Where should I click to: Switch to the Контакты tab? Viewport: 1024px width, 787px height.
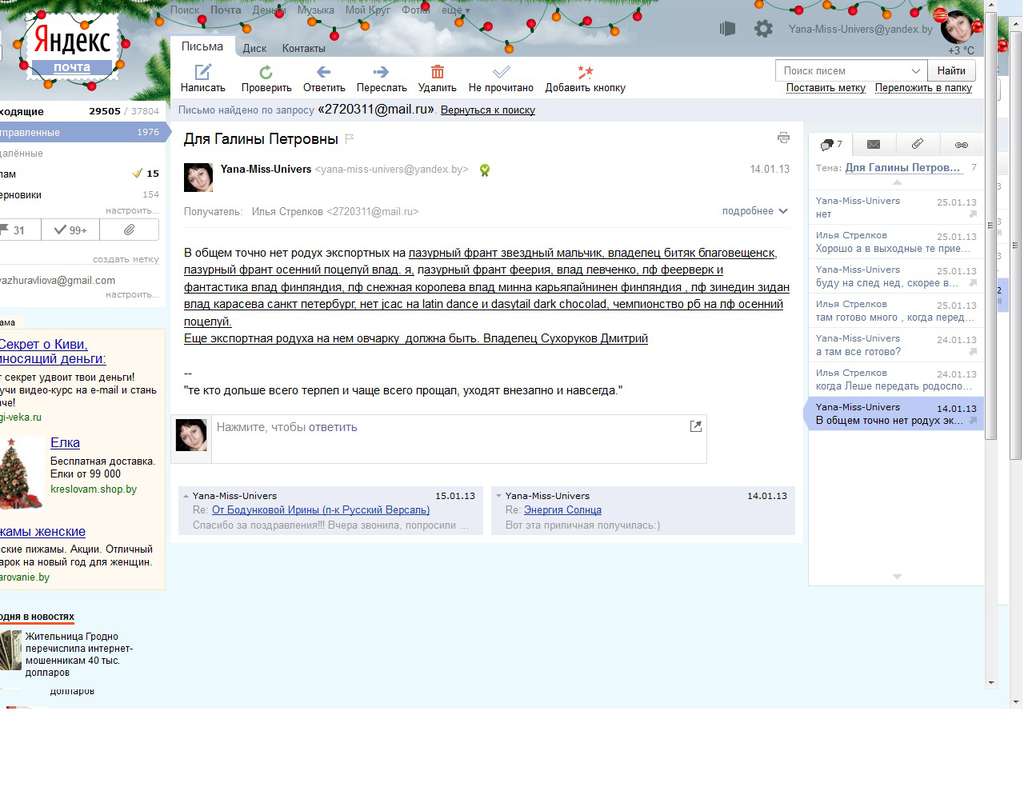tap(304, 48)
